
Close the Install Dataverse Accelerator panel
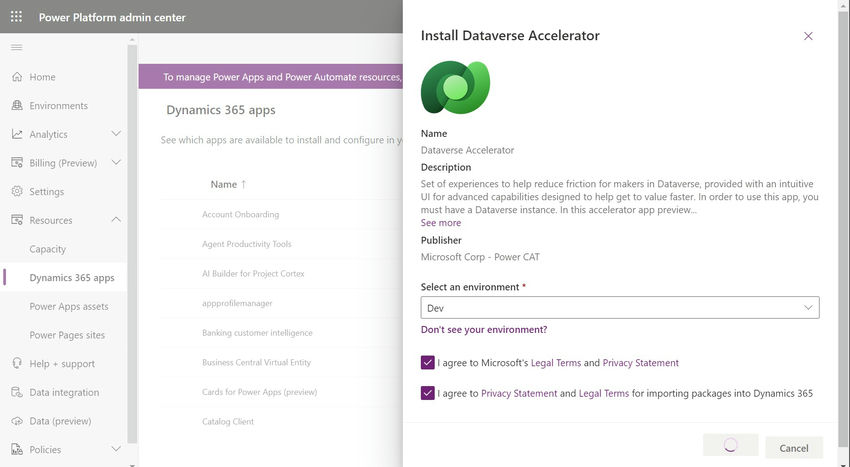(808, 36)
